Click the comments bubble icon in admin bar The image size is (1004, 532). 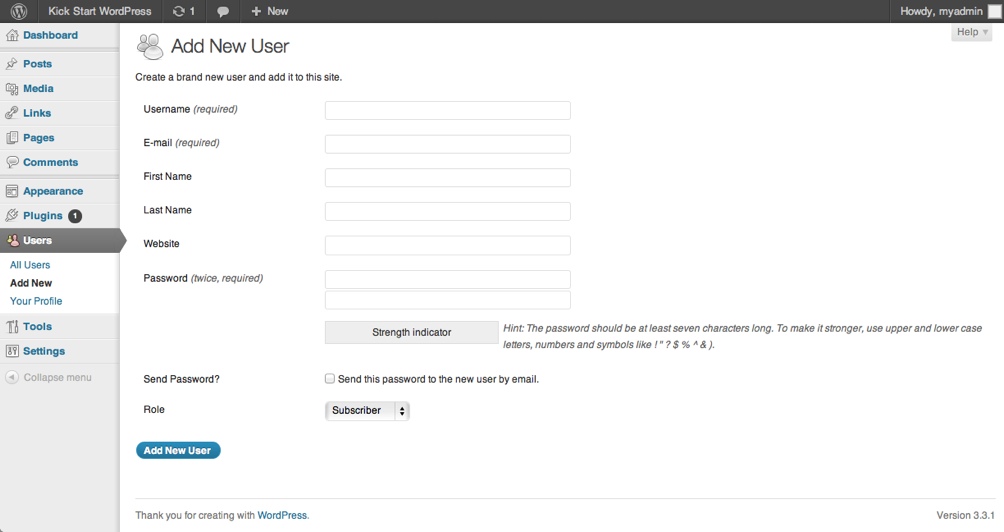223,11
